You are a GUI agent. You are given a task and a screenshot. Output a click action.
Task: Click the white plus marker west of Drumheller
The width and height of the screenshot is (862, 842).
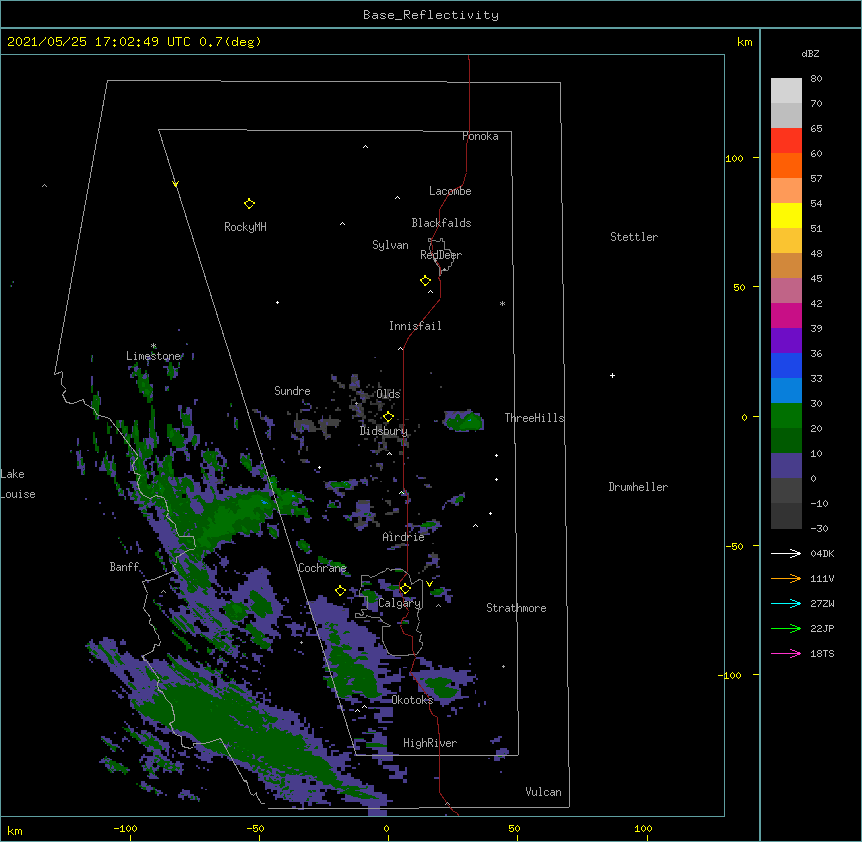point(612,375)
